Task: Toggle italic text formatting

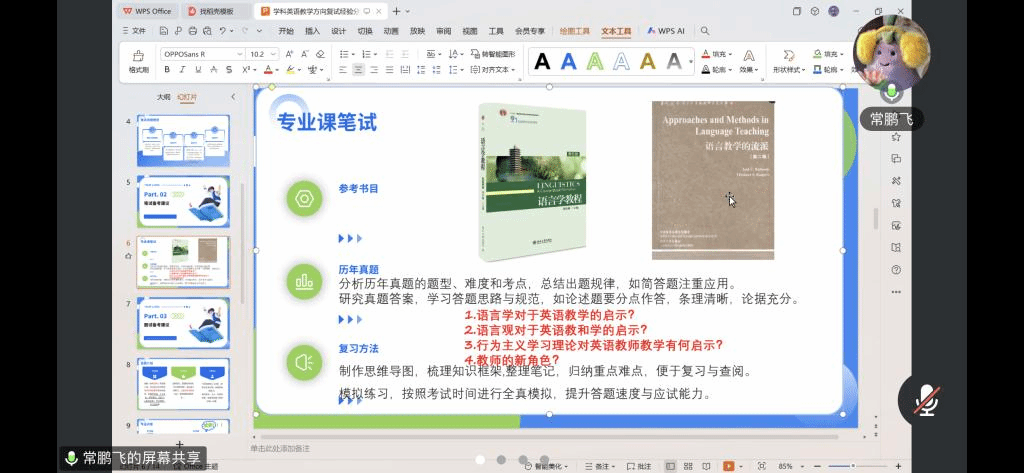Action: click(x=182, y=70)
